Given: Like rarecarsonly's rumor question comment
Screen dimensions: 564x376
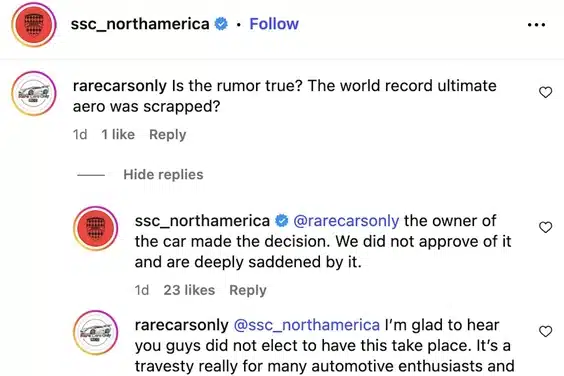Looking at the screenshot, I should (546, 92).
